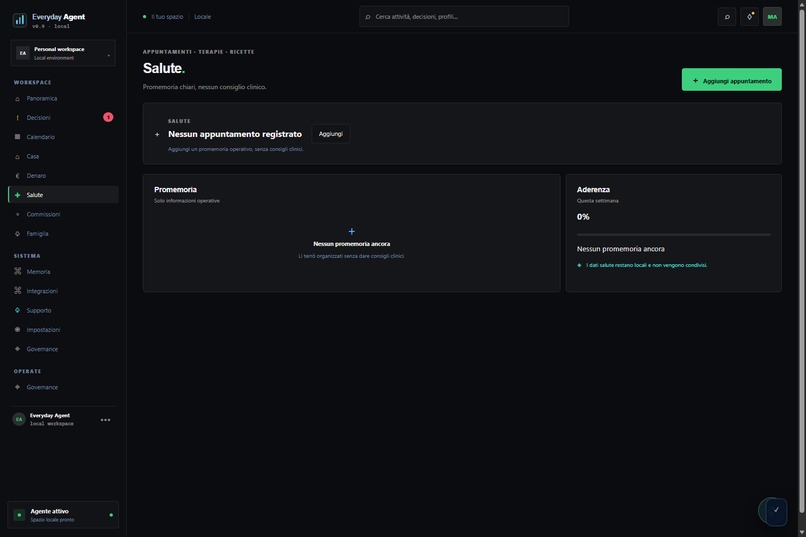Click the Locale breadcrumb label

click(203, 17)
